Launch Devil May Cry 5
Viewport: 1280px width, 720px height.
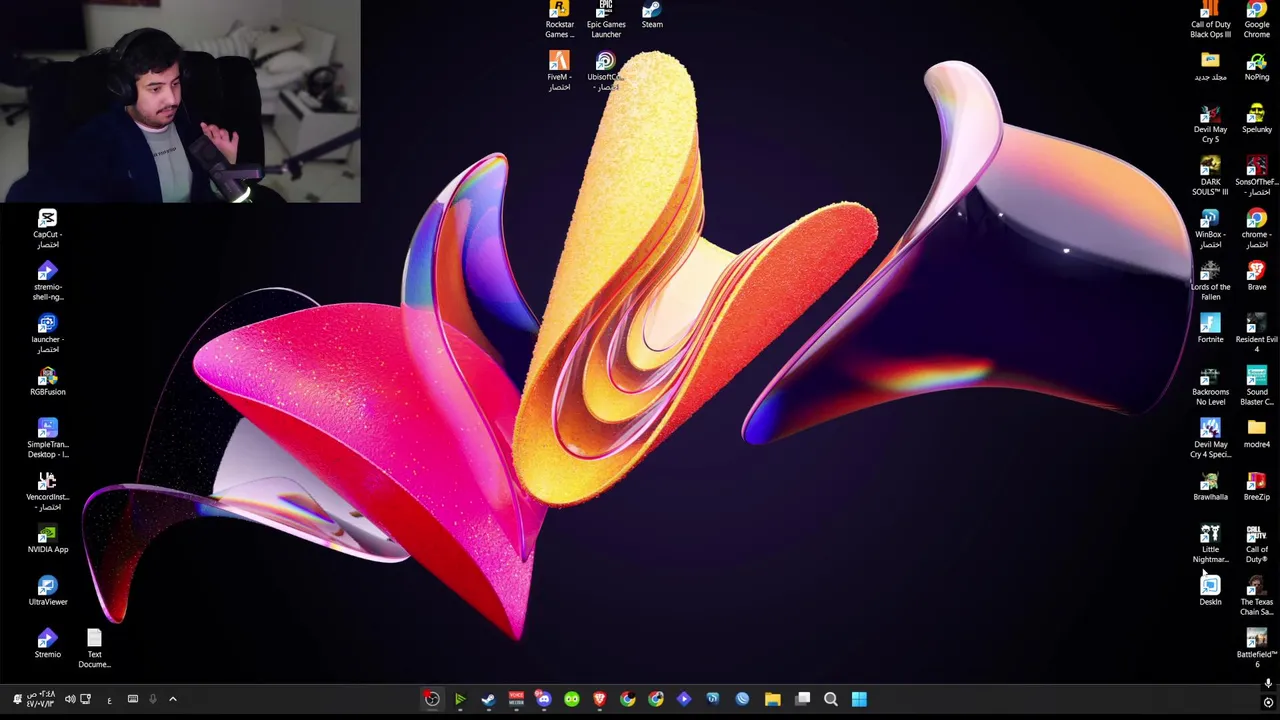pyautogui.click(x=1210, y=124)
